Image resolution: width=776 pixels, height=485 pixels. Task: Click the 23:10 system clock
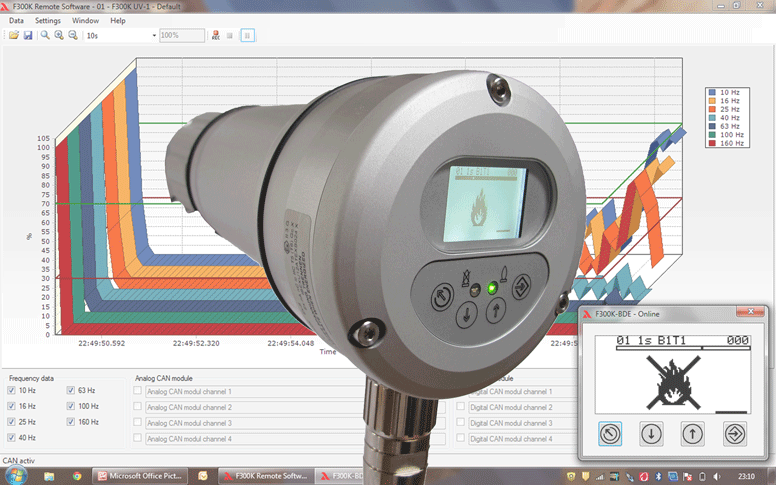[746, 477]
